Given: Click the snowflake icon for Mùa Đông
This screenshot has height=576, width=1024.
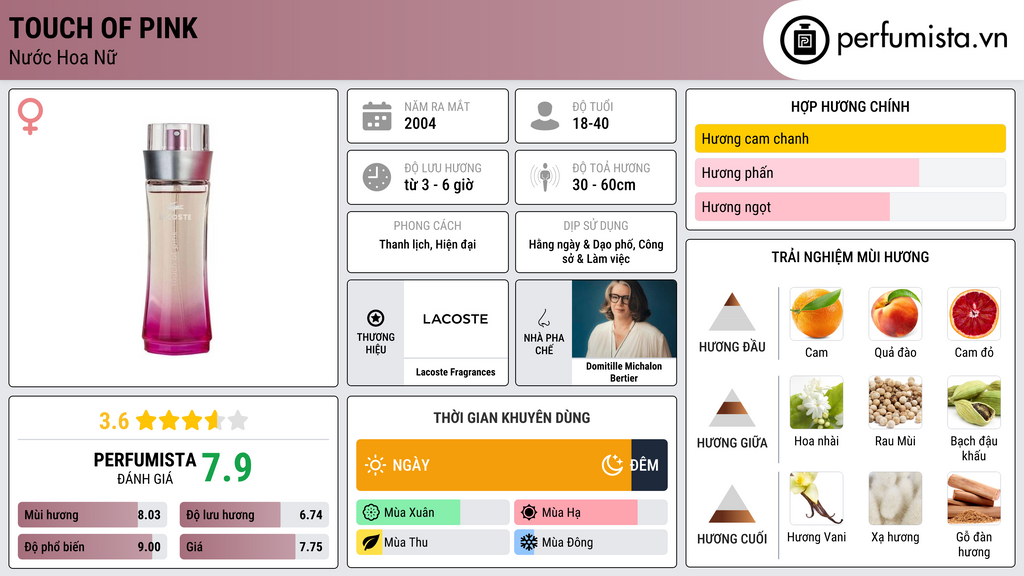Looking at the screenshot, I should (x=529, y=542).
